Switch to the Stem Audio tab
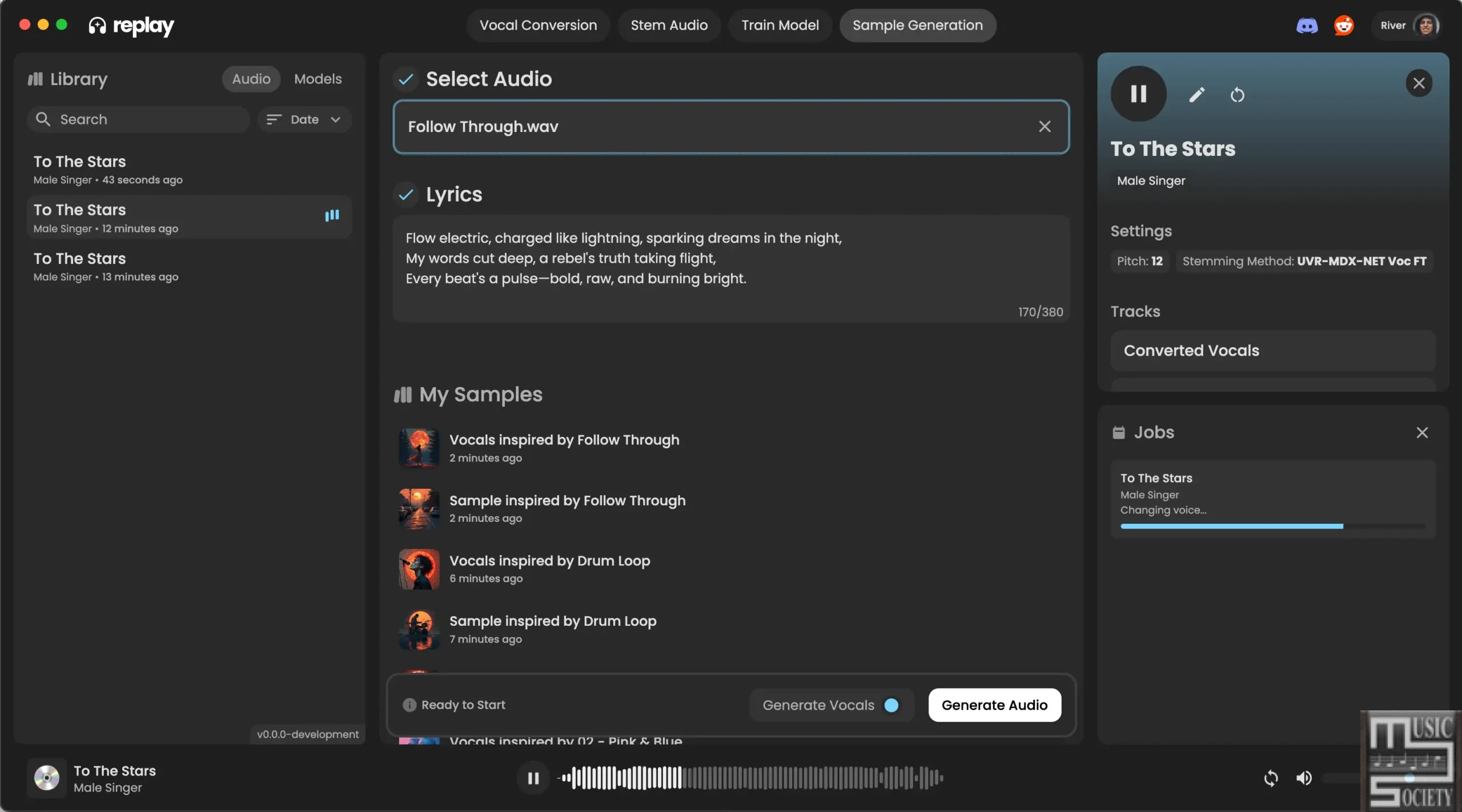1462x812 pixels. 669,25
